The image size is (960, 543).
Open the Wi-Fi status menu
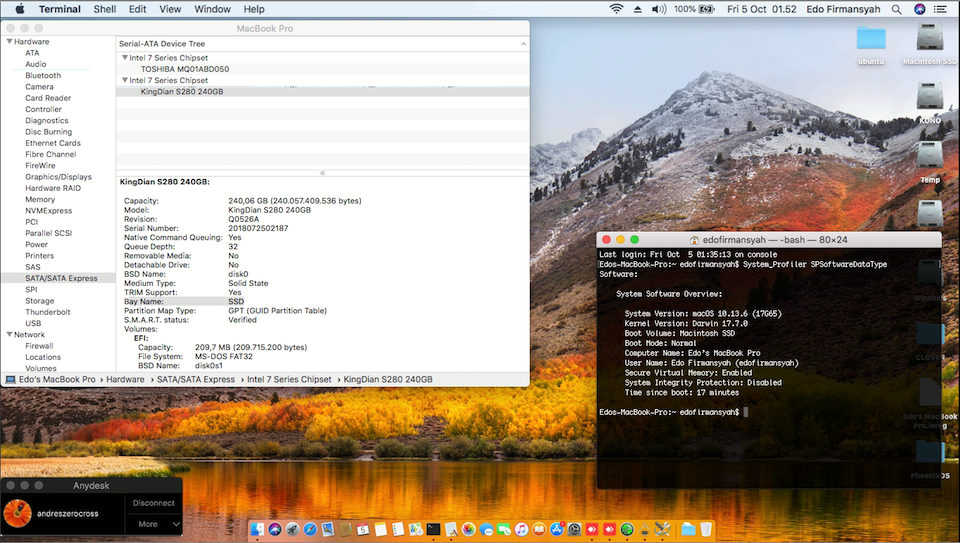click(x=616, y=9)
